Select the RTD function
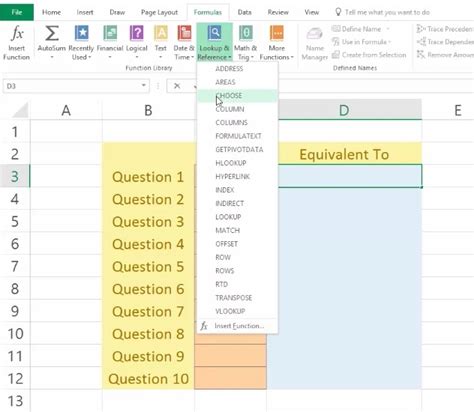The image size is (474, 412). click(237, 284)
